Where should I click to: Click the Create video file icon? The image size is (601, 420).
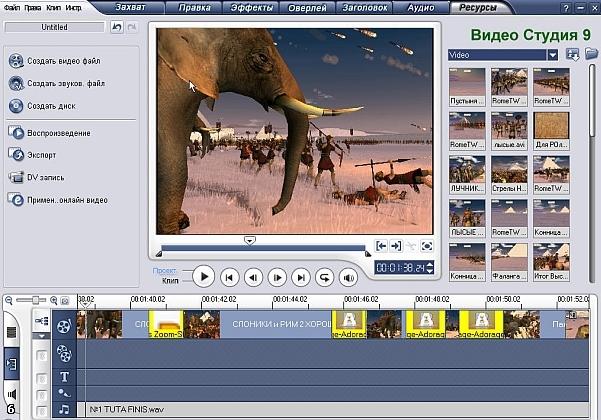16,61
